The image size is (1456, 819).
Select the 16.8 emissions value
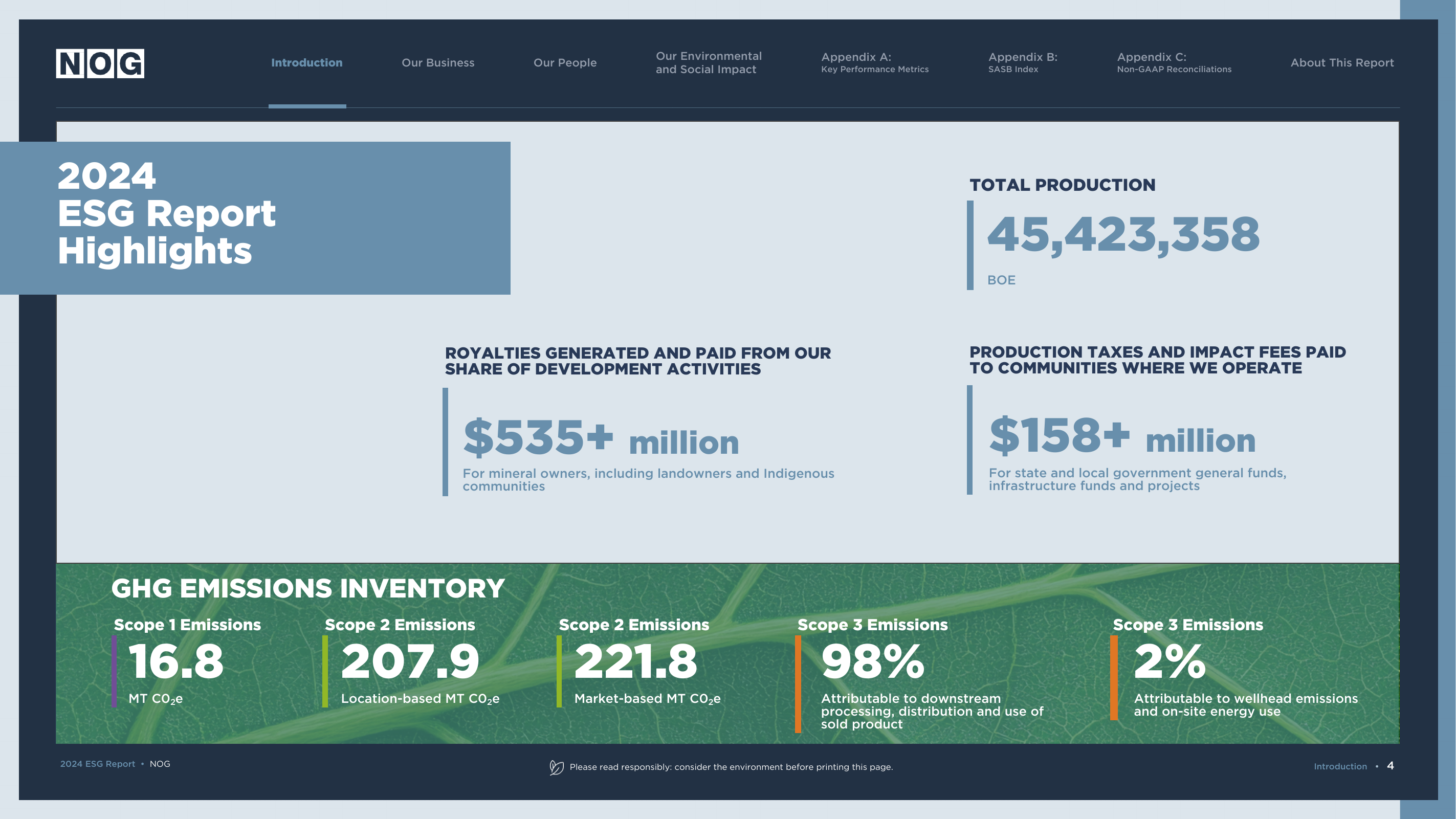177,661
